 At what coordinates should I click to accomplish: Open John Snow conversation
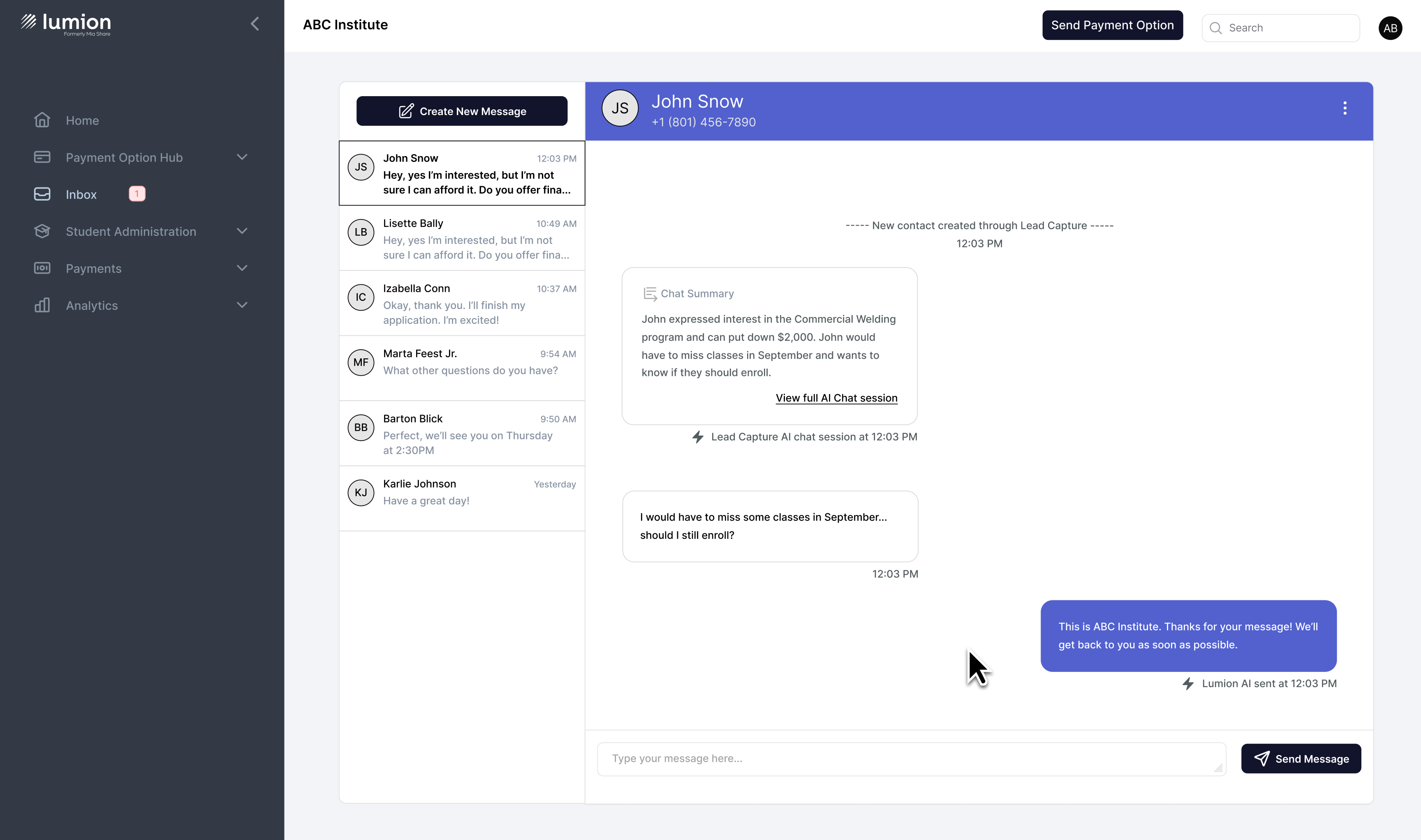[x=462, y=173]
